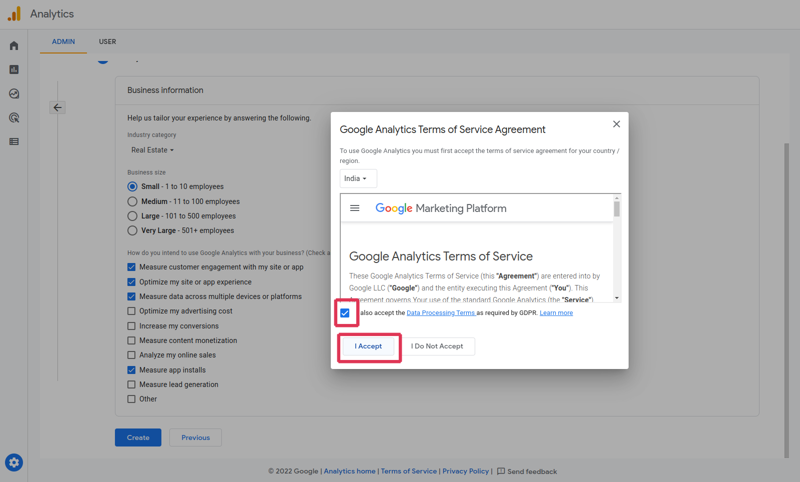Open the Admin gear icon
This screenshot has width=800, height=482.
click(x=14, y=463)
